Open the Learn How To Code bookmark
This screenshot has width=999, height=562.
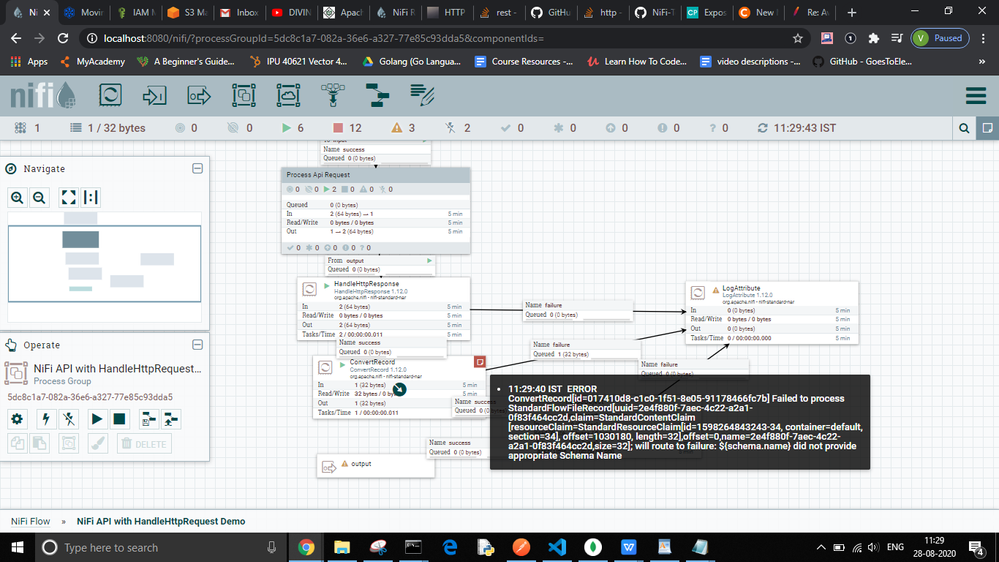tap(637, 62)
